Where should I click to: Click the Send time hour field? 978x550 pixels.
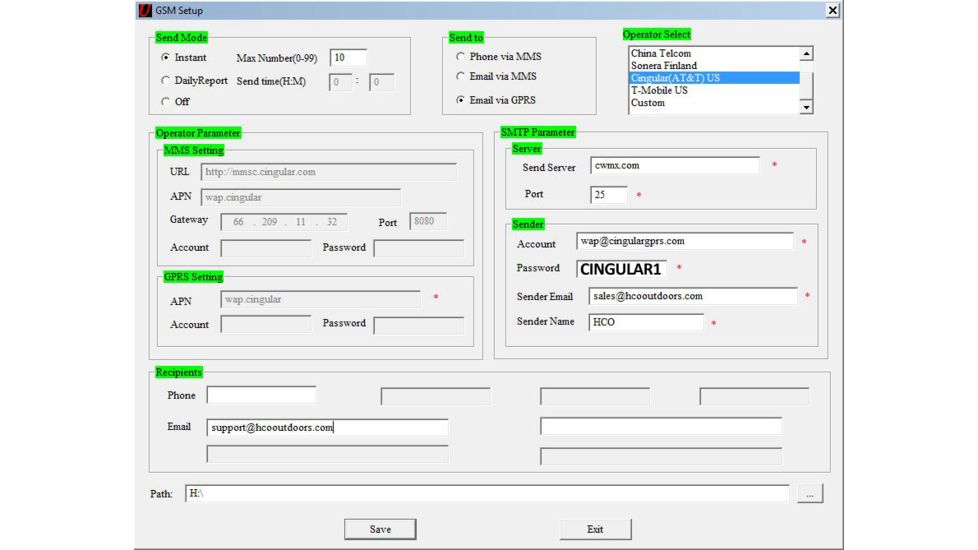coord(341,82)
